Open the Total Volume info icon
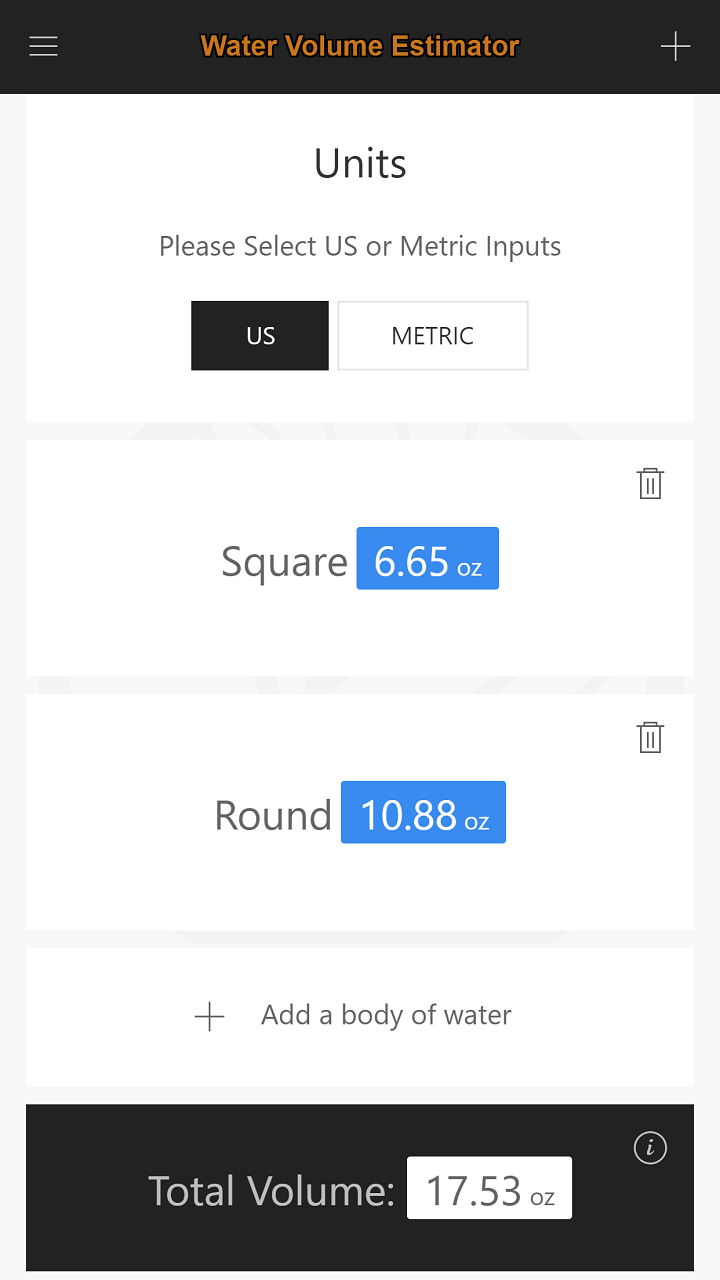The image size is (720, 1280). pyautogui.click(x=650, y=1148)
